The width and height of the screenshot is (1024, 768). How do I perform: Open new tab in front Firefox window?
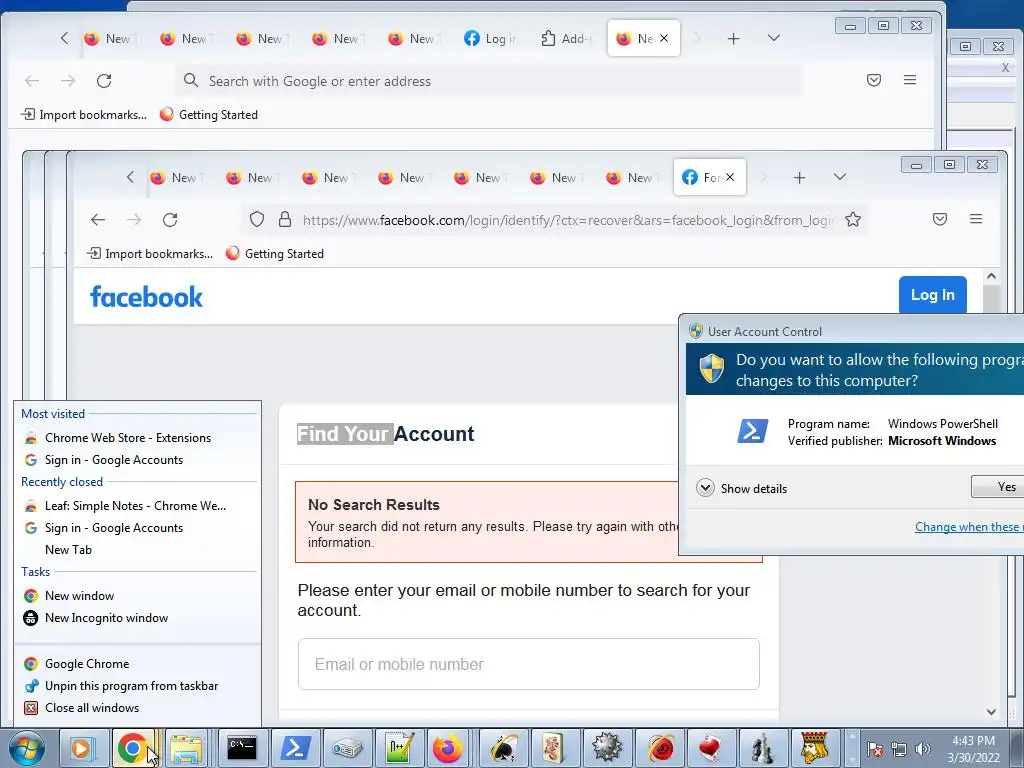pyautogui.click(x=799, y=178)
